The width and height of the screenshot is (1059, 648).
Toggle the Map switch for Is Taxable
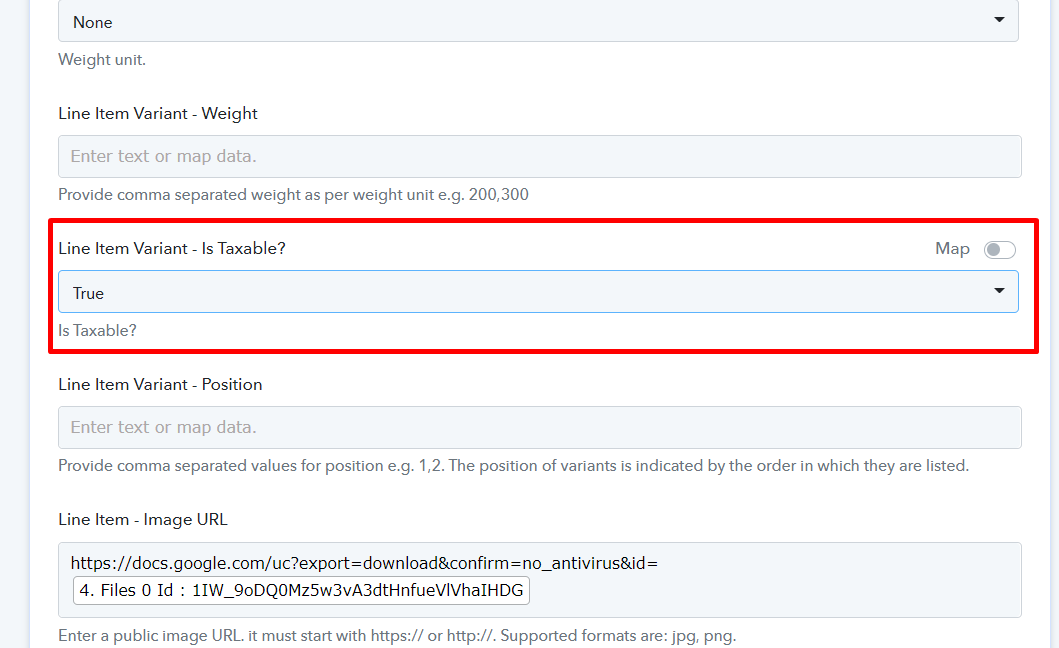pyautogui.click(x=1000, y=249)
